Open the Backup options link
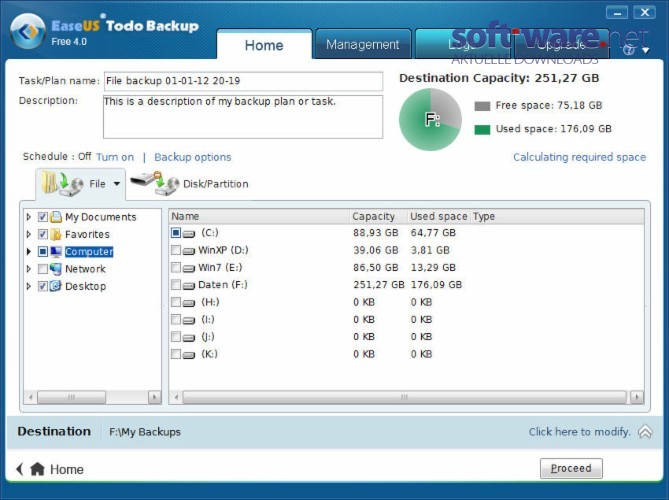 [x=193, y=157]
